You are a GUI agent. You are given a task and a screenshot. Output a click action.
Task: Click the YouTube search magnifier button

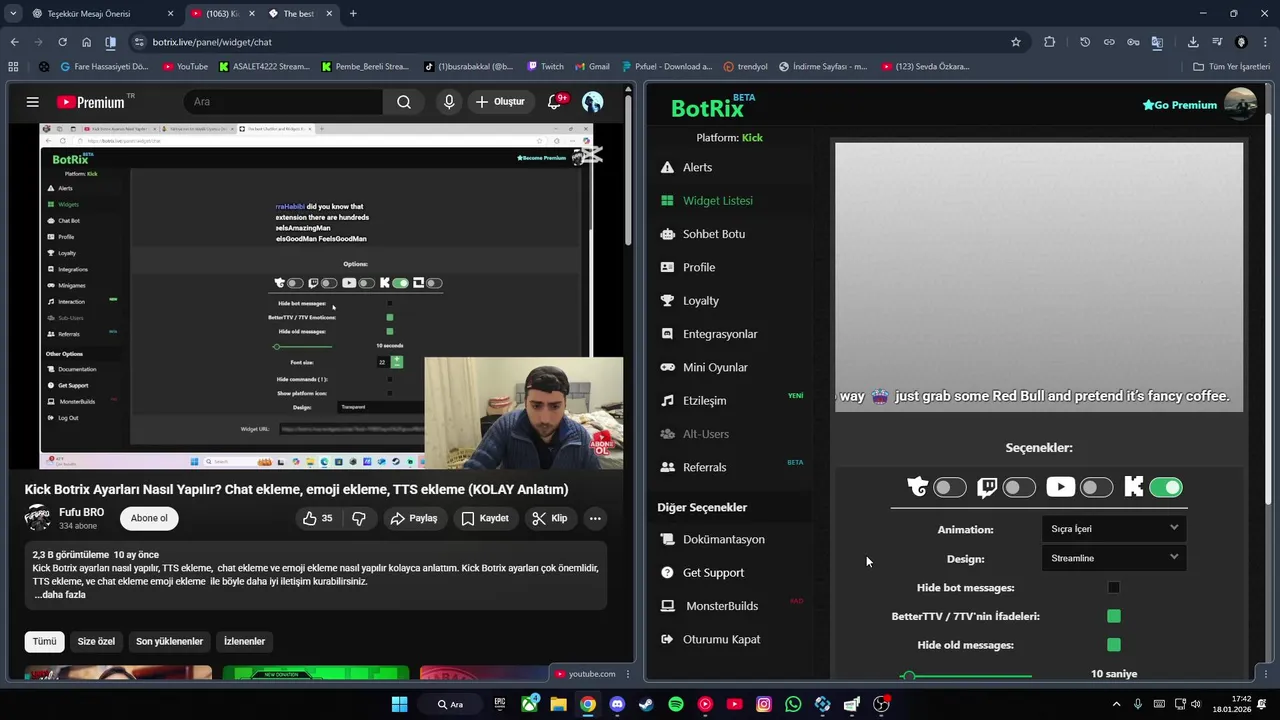(x=404, y=102)
